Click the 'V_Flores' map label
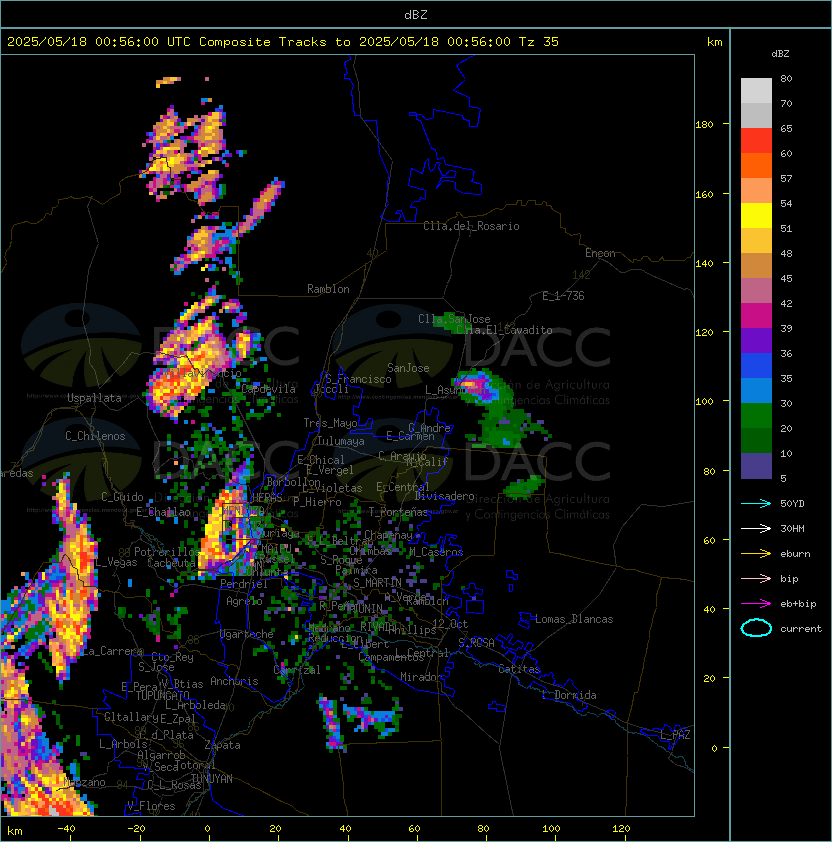 click(x=151, y=806)
